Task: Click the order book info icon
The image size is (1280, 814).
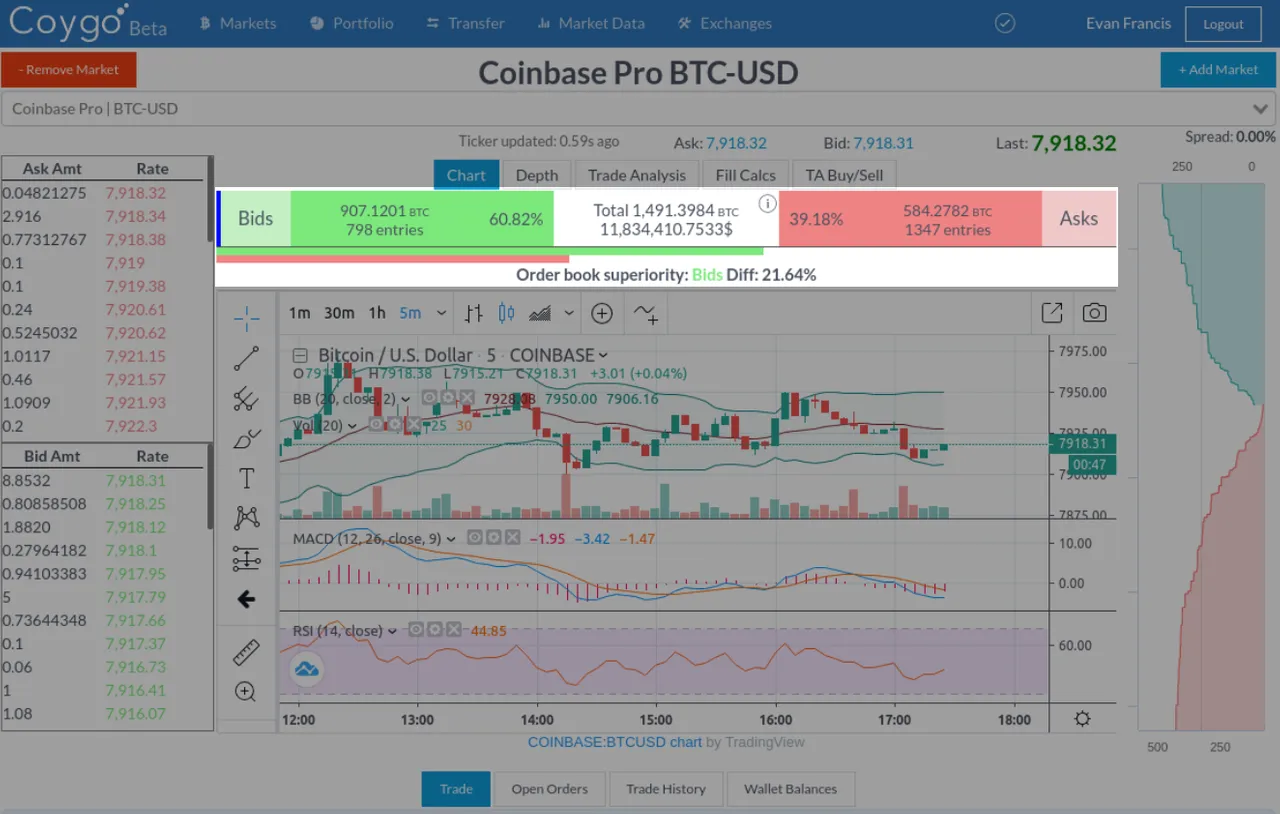Action: 767,204
